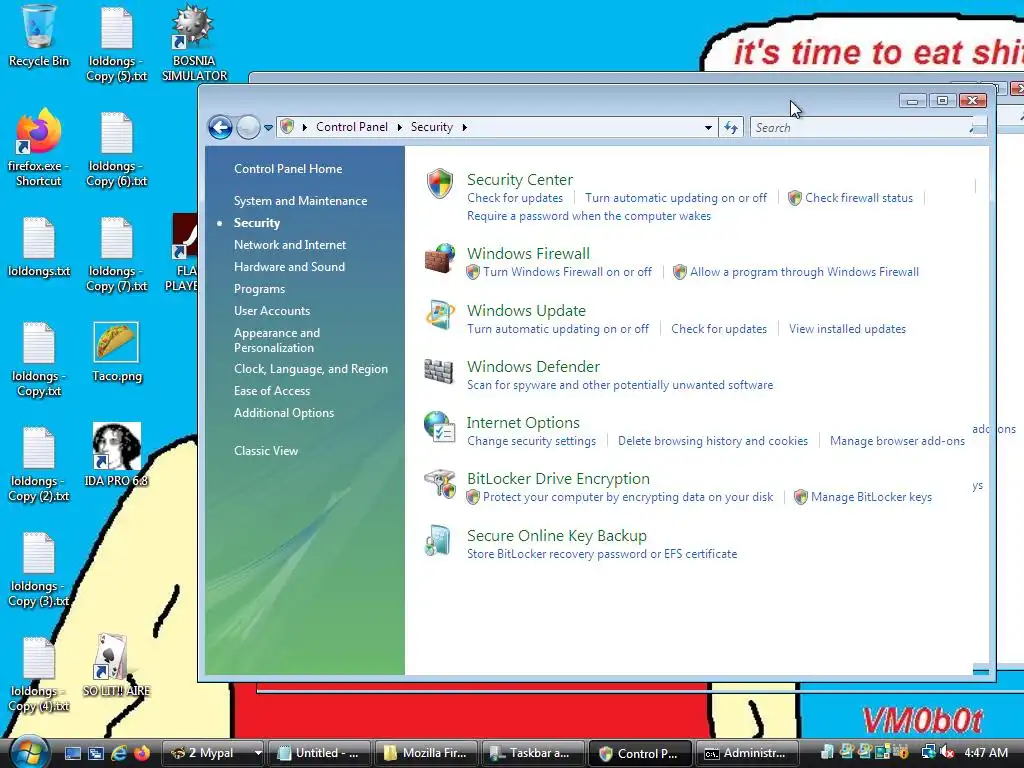Viewport: 1024px width, 768px height.
Task: Focus the Control Panel Search field
Action: coord(861,127)
